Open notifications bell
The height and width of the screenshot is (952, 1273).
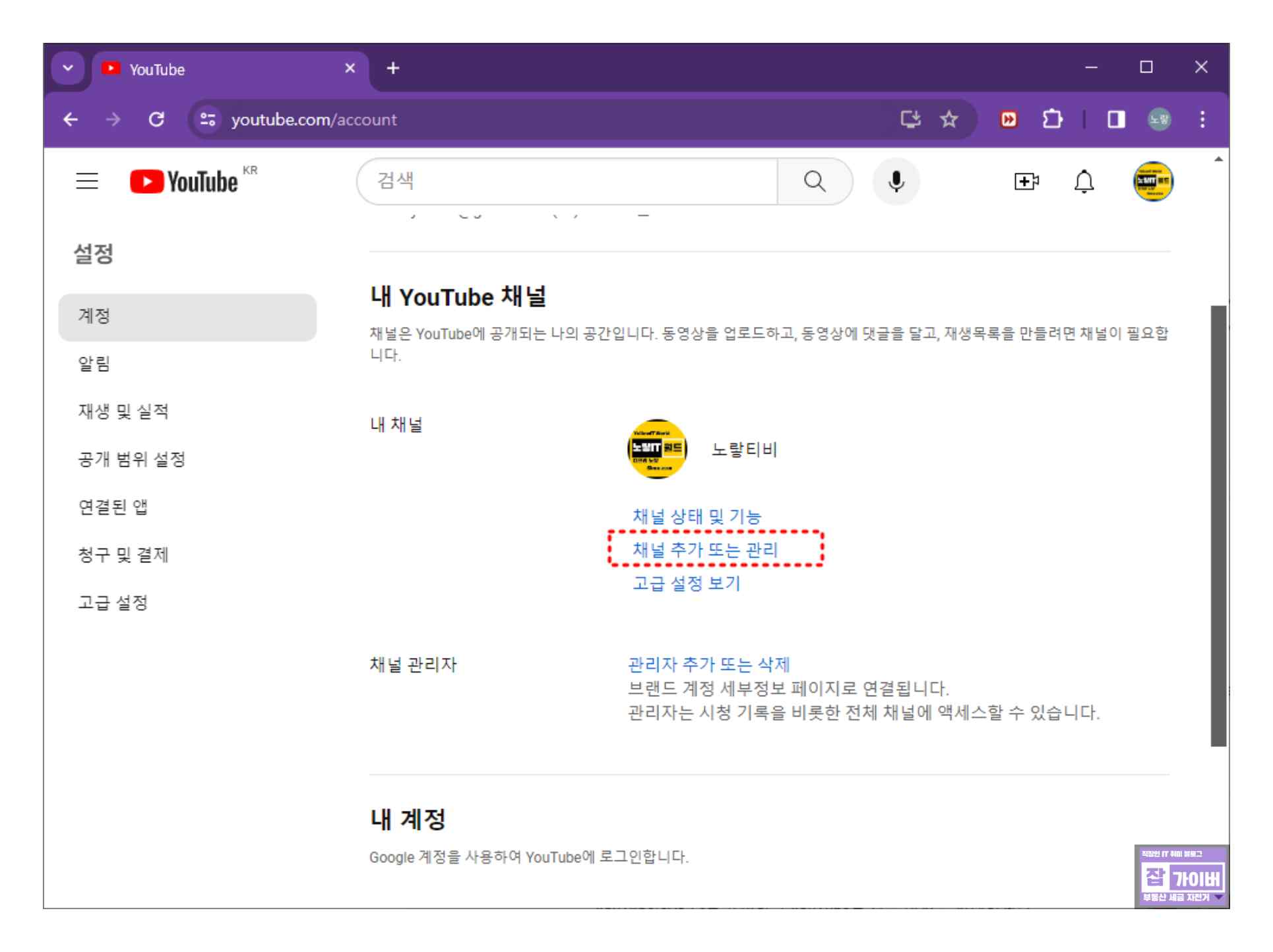coord(1084,181)
